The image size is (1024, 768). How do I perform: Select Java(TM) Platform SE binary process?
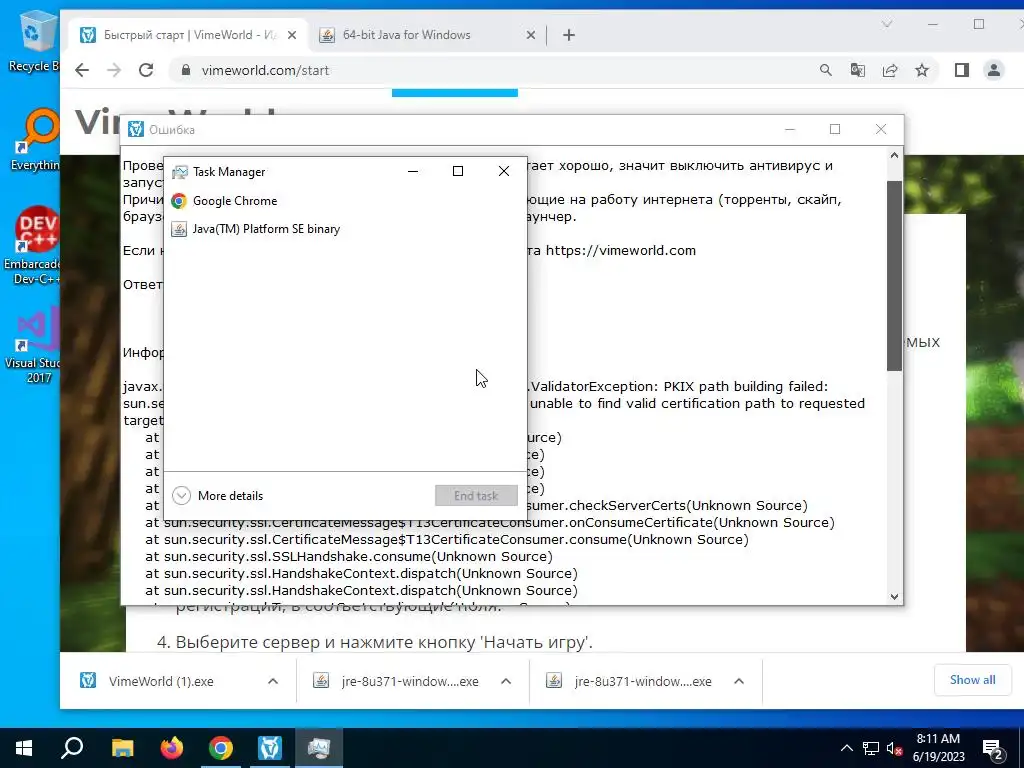(345, 229)
